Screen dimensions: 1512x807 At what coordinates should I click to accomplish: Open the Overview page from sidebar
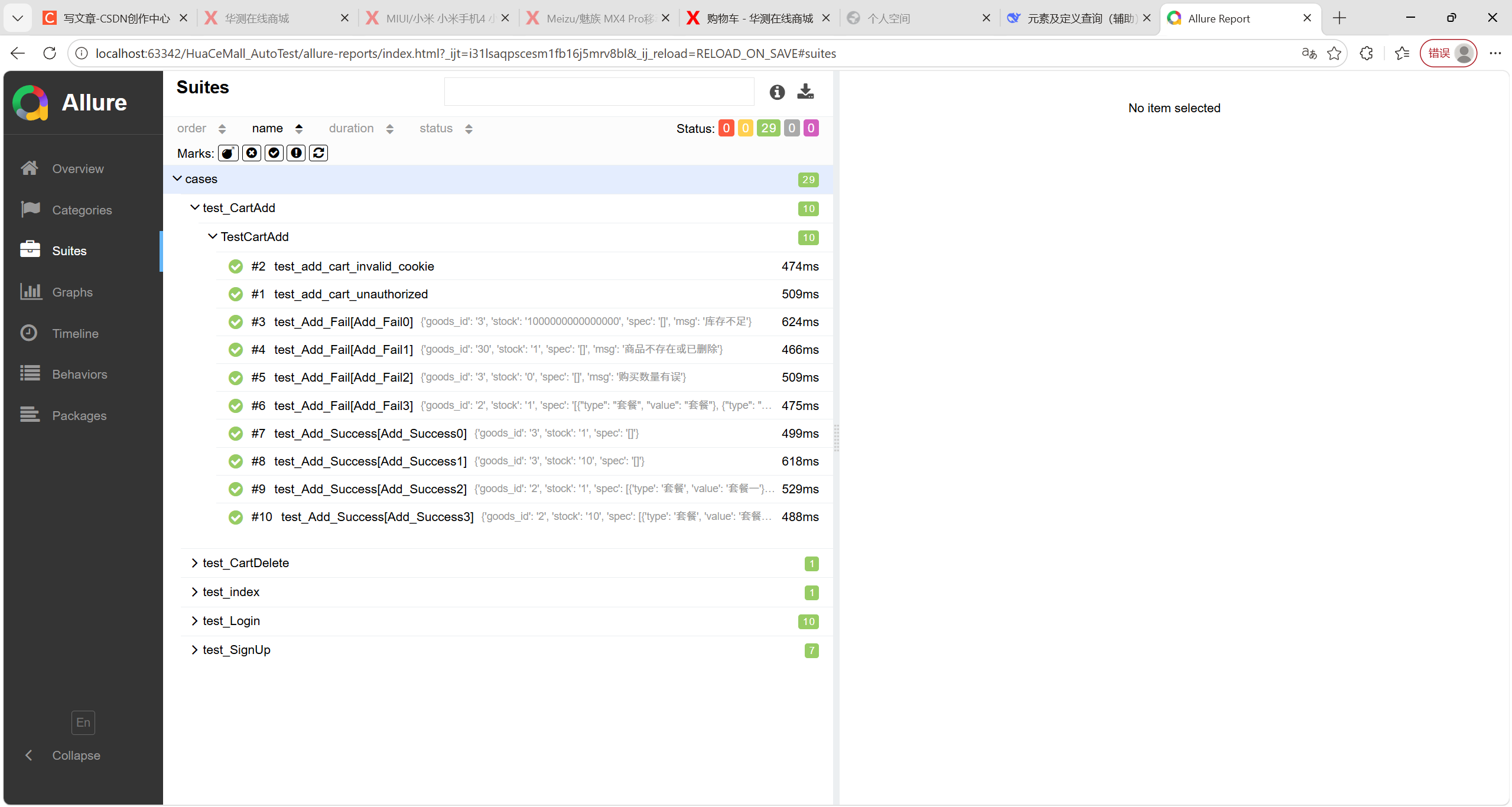click(x=77, y=169)
